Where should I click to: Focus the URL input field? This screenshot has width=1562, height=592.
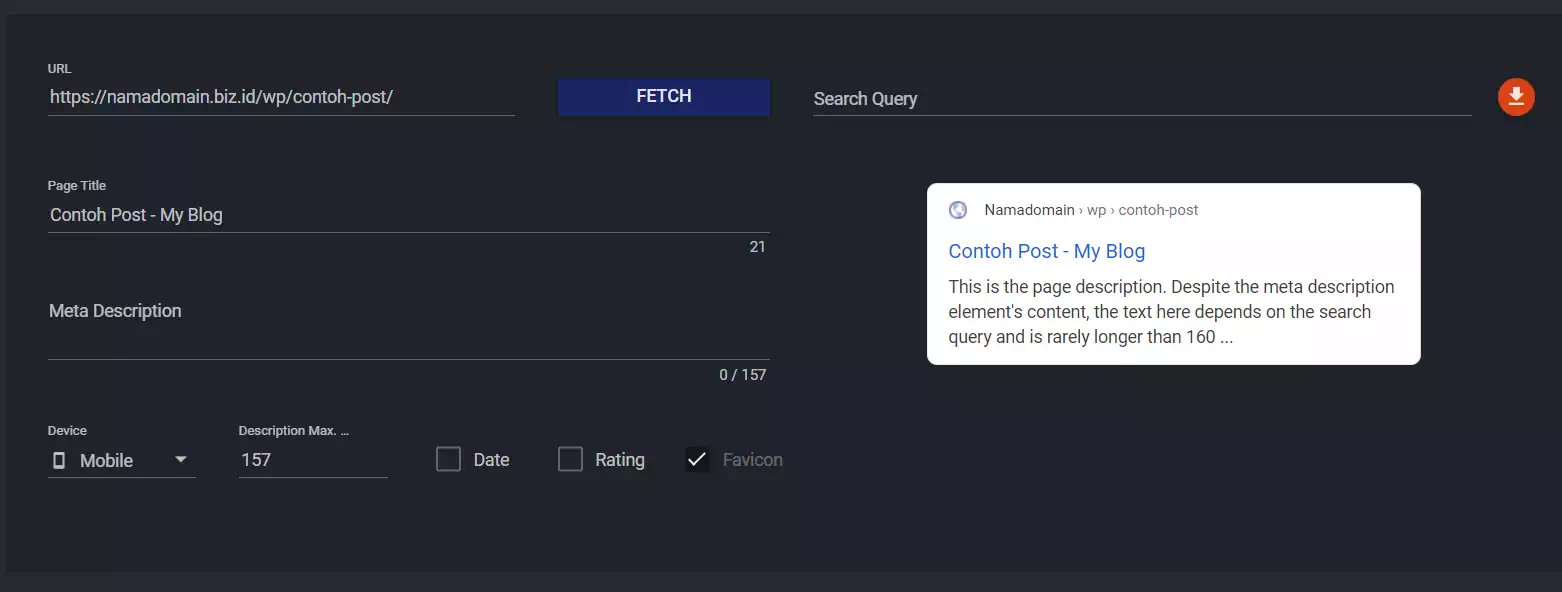(281, 97)
